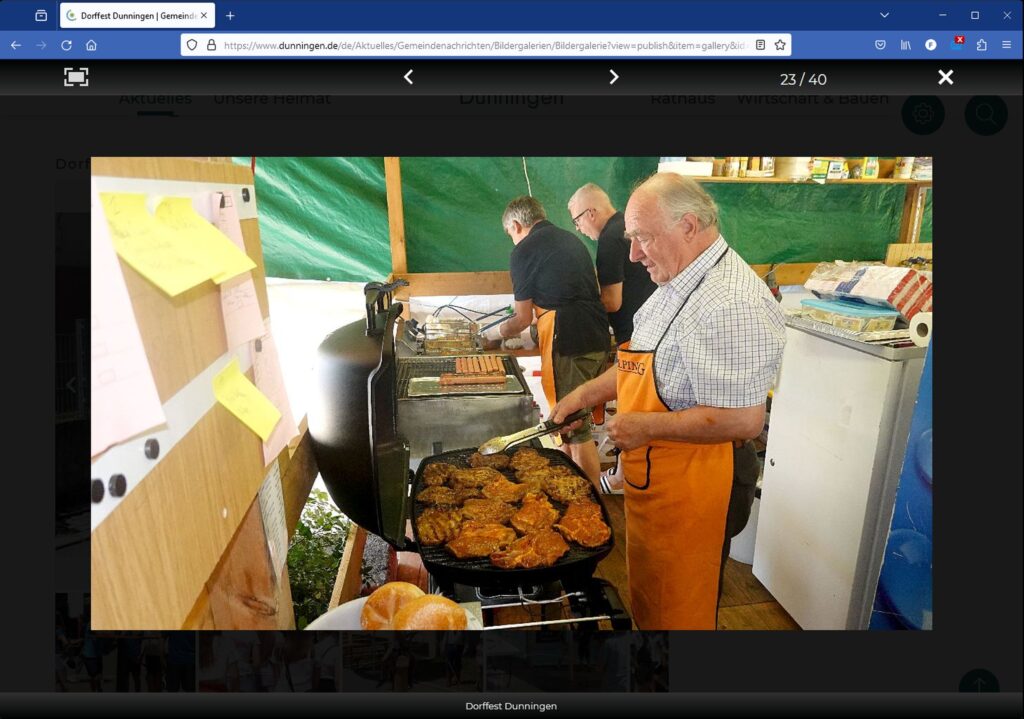Bookmark this page with the star icon

pyautogui.click(x=780, y=45)
